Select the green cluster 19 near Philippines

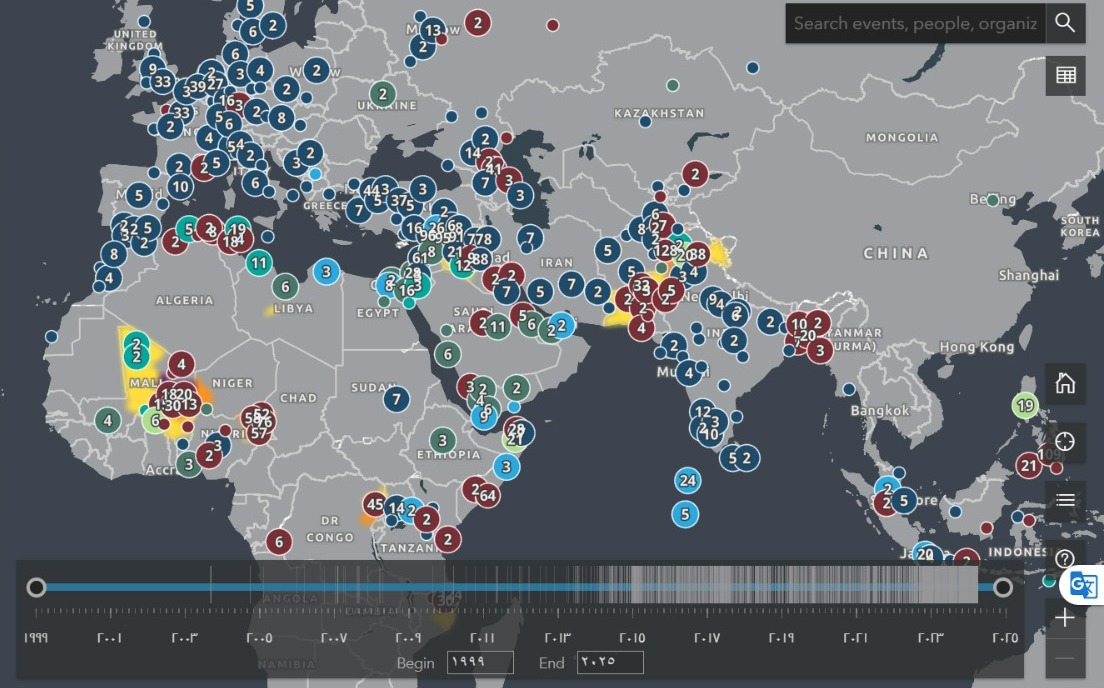point(1024,406)
